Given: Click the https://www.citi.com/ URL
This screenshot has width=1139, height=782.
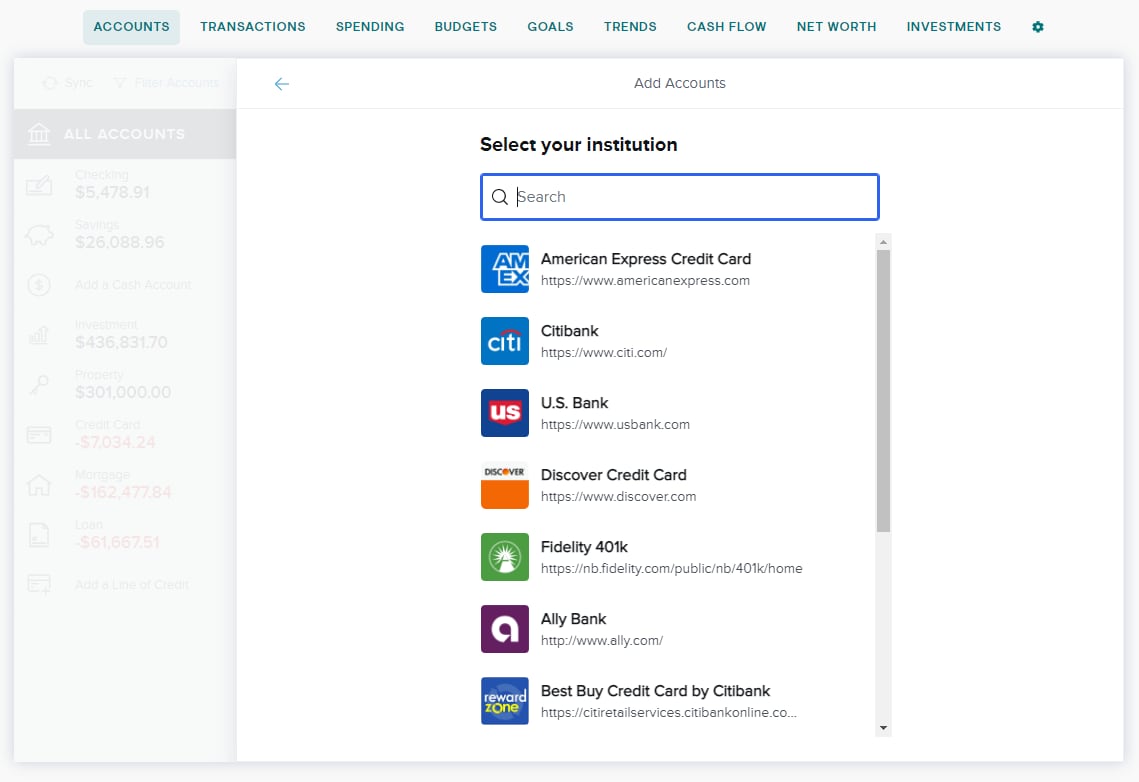Looking at the screenshot, I should (604, 352).
